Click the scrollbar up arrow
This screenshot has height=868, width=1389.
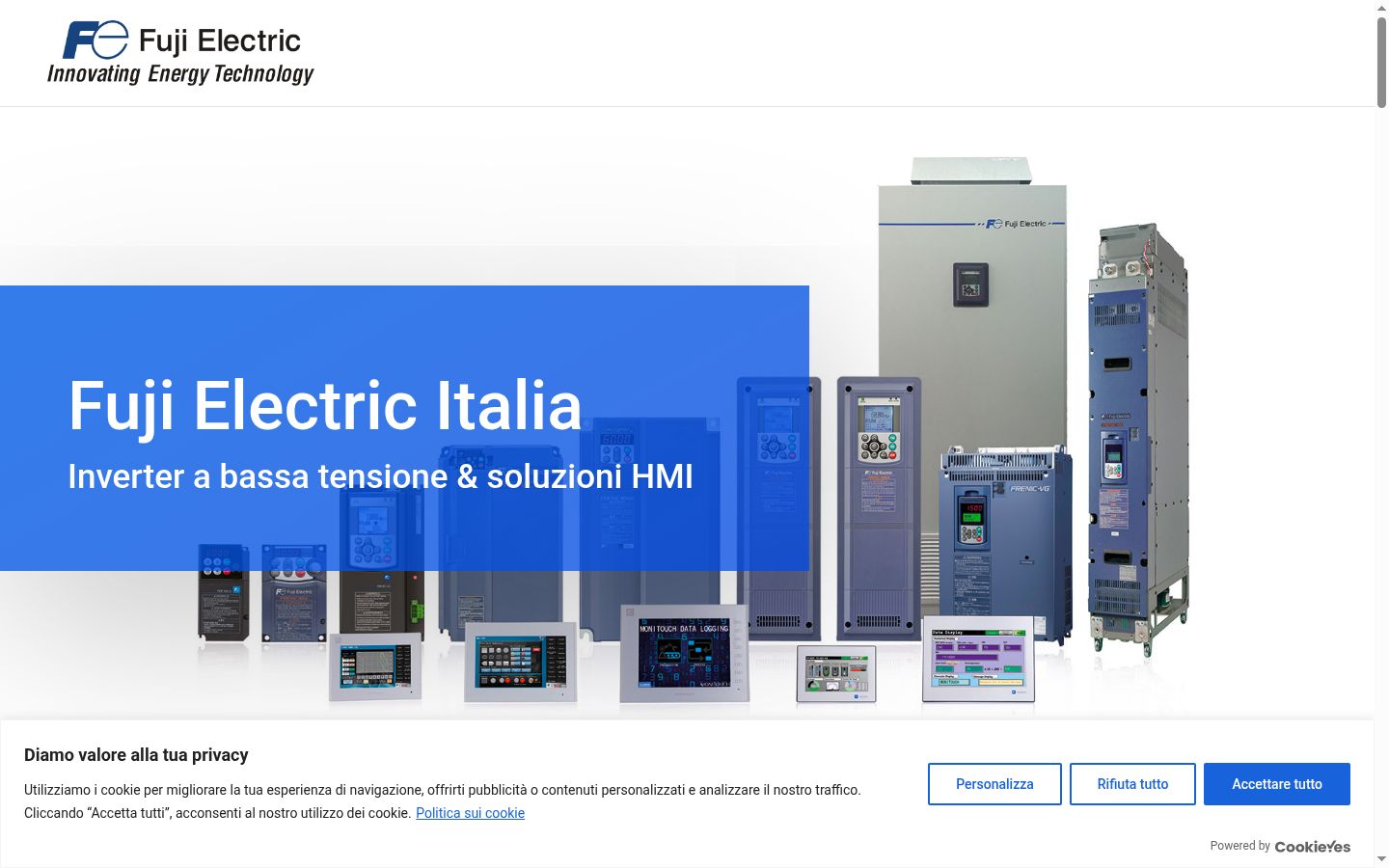click(x=1381, y=7)
